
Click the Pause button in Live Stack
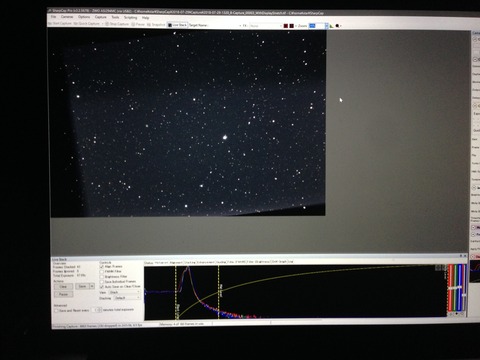click(63, 294)
